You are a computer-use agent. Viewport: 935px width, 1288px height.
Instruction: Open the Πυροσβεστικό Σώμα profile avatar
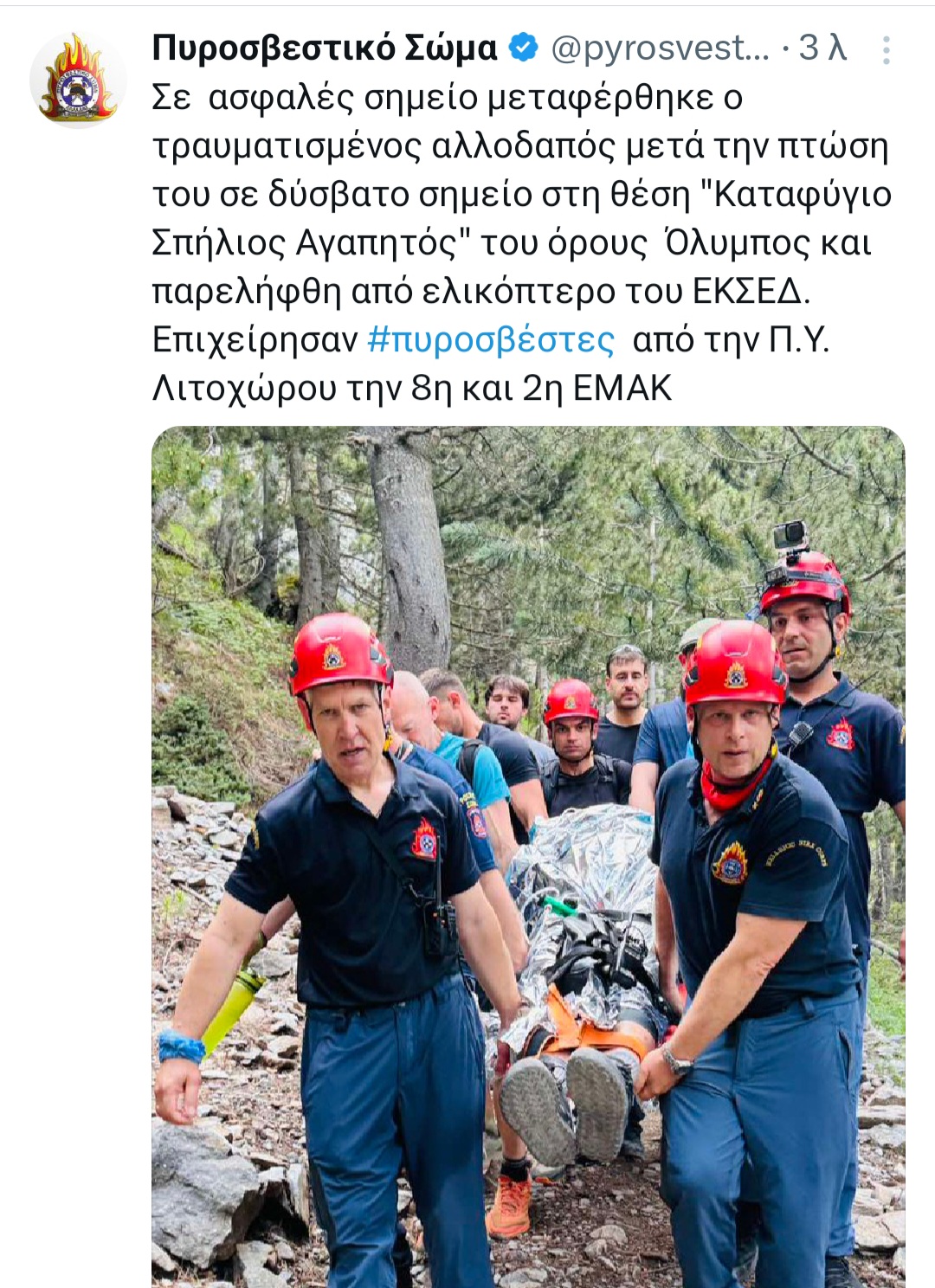point(78,80)
